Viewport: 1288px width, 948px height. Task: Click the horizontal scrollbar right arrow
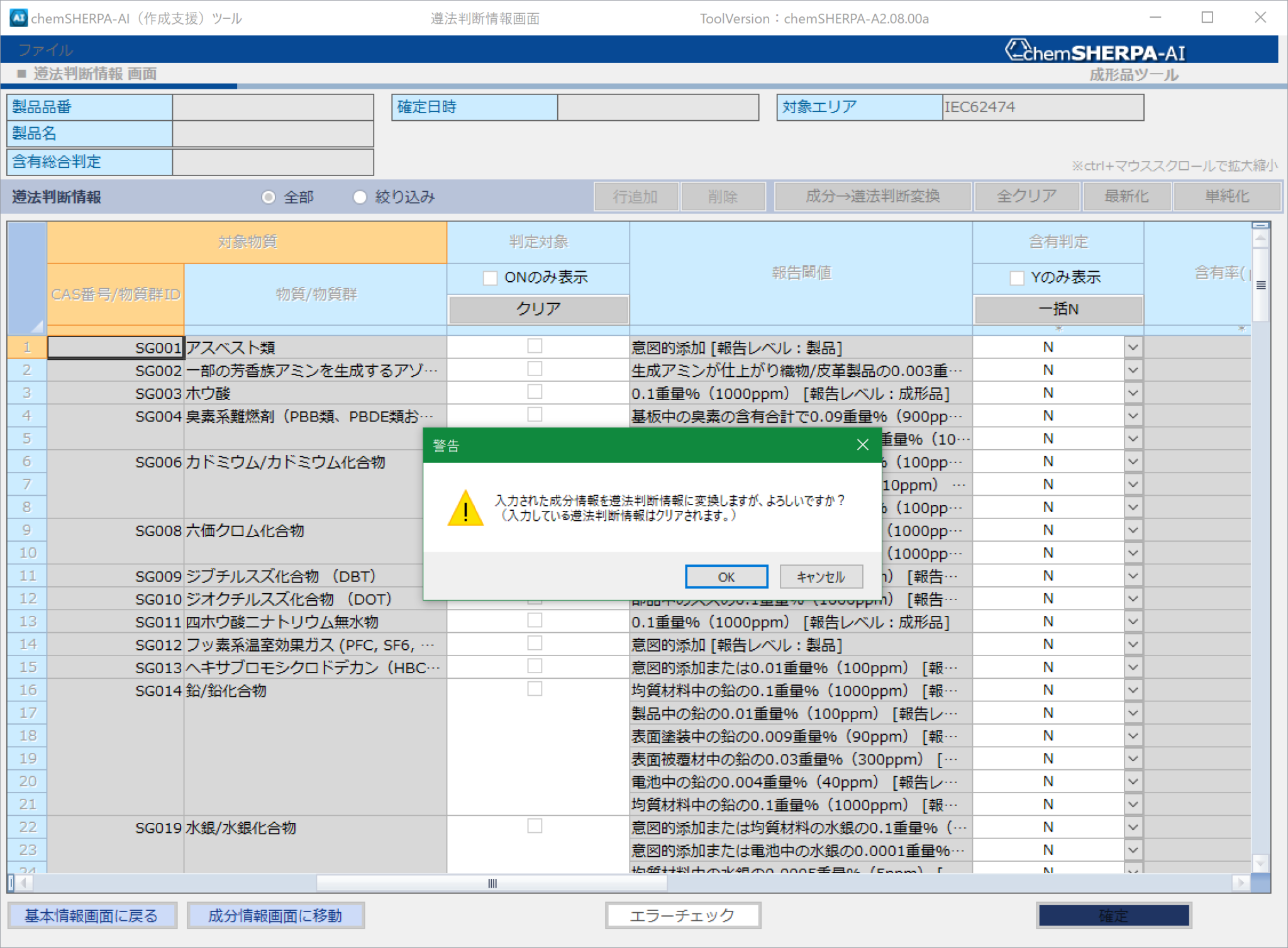pyautogui.click(x=1240, y=883)
